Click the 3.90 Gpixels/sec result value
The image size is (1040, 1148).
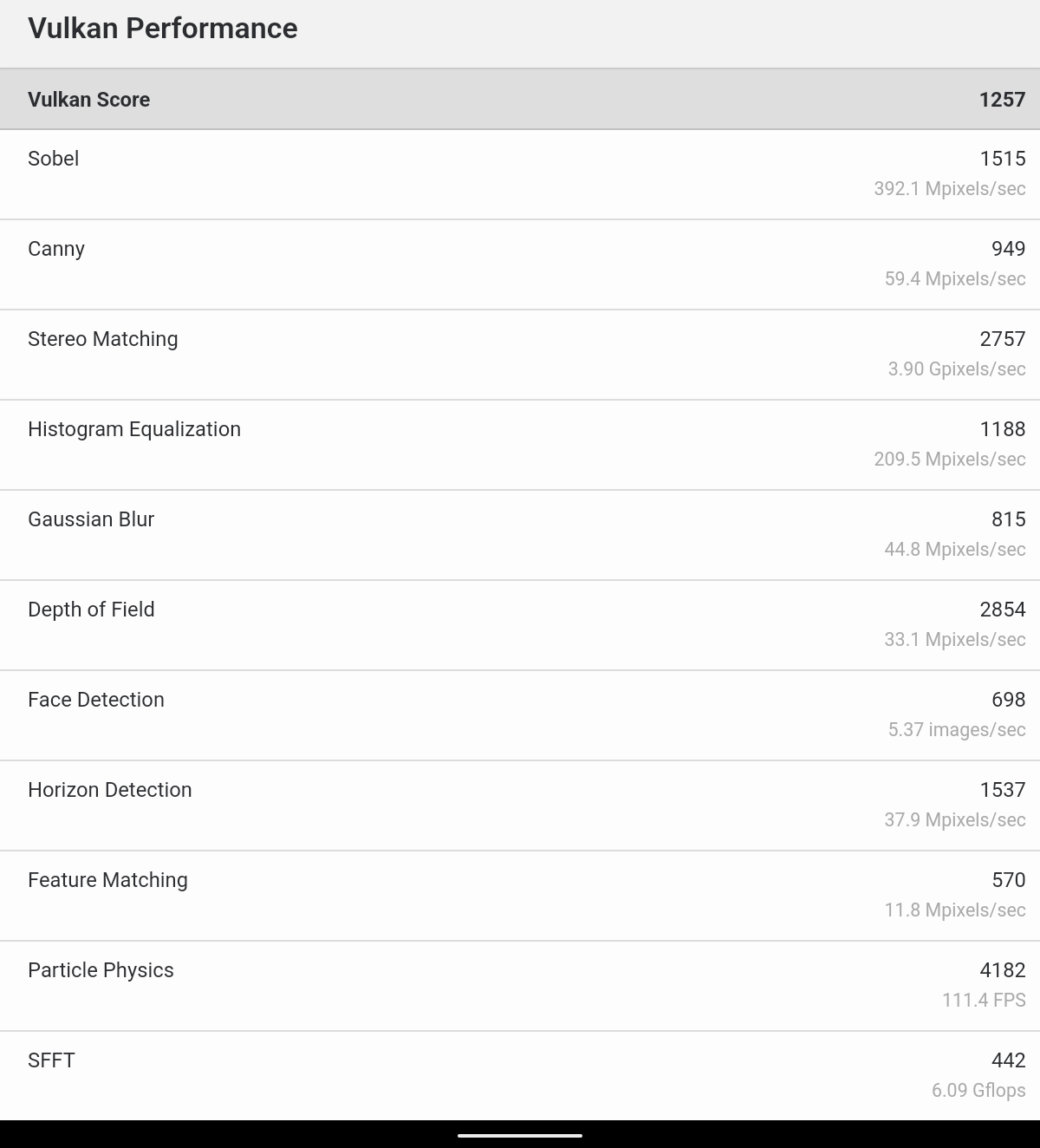956,369
